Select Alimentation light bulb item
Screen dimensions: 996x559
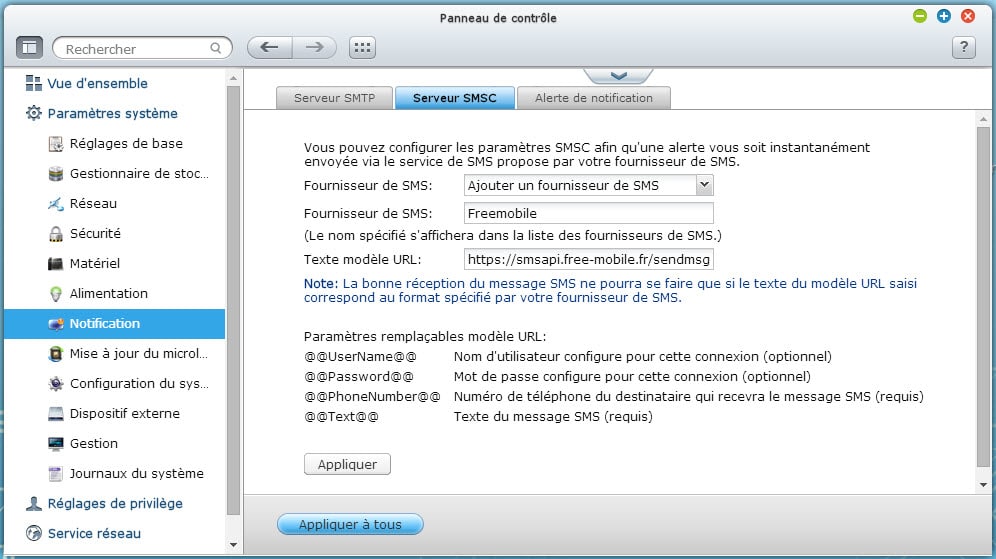(57, 294)
